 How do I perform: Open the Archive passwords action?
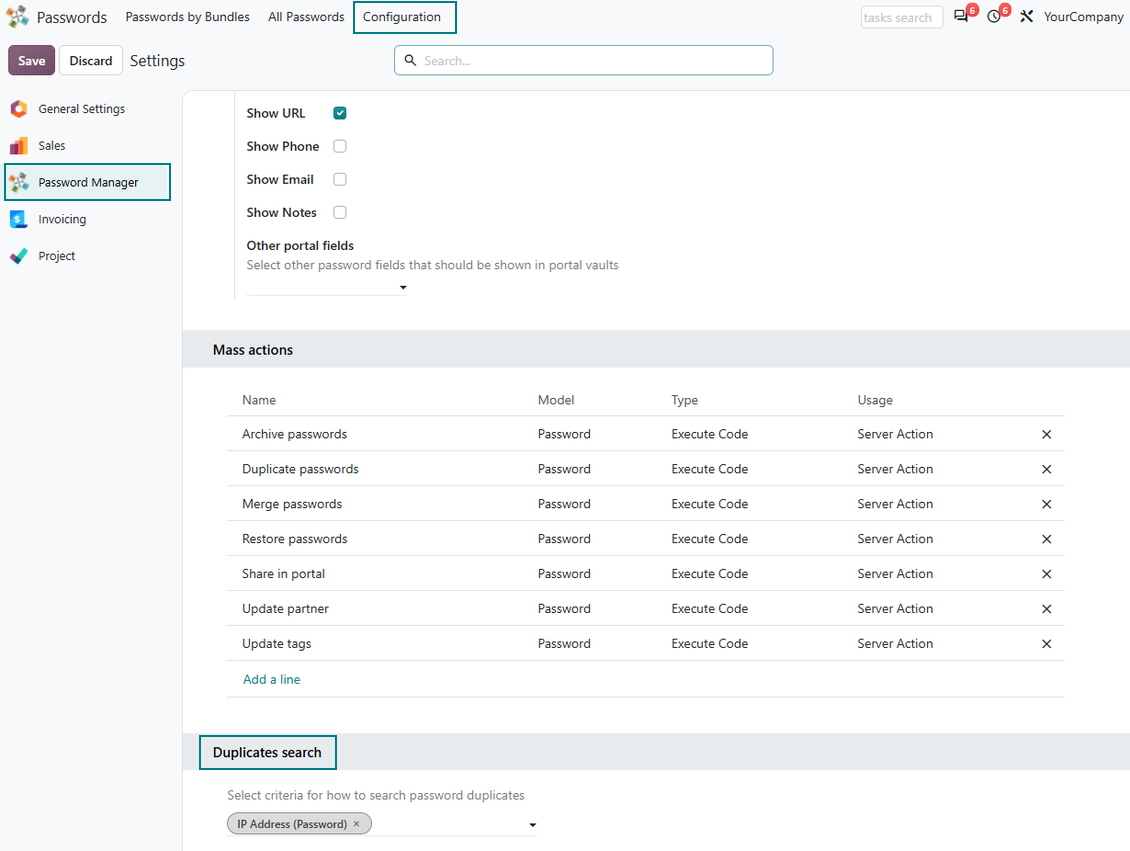pyautogui.click(x=295, y=434)
